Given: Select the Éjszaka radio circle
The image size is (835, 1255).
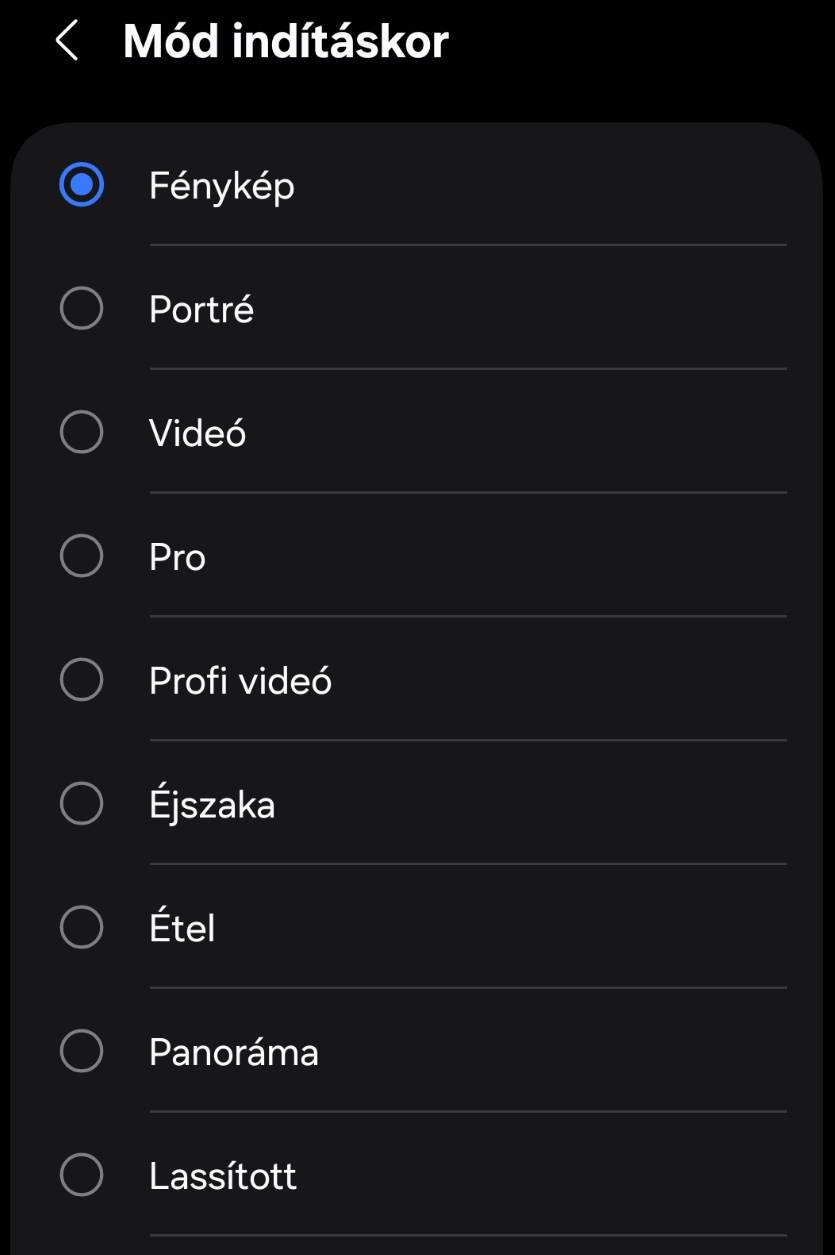Looking at the screenshot, I should point(81,804).
